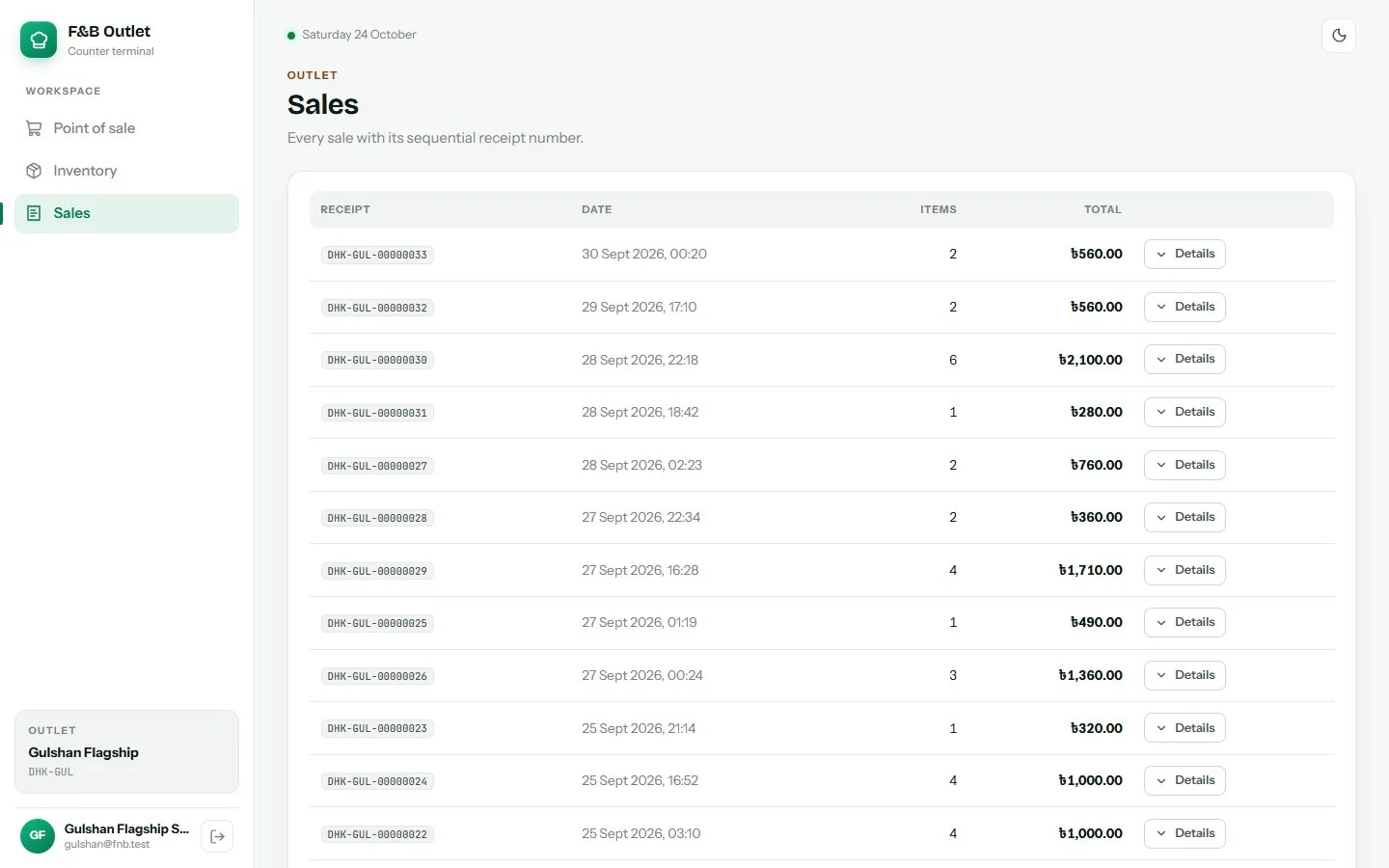
Task: Click receipt number DHK-GUL-00000033
Action: click(x=377, y=255)
